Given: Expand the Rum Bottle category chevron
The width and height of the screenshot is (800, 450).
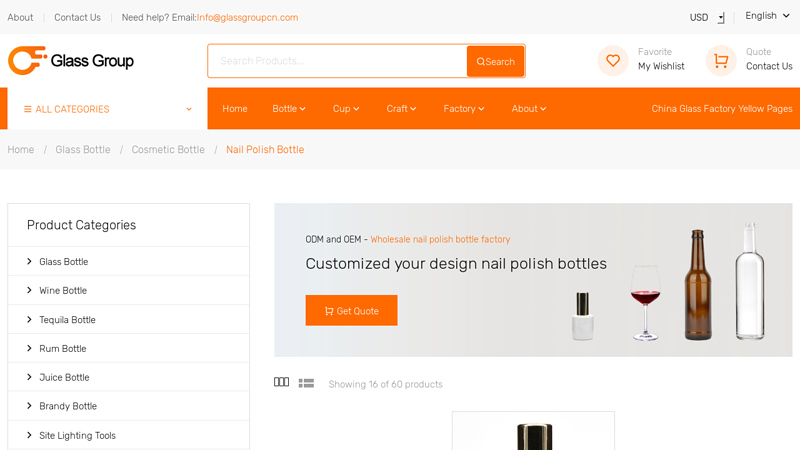Looking at the screenshot, I should coord(29,348).
